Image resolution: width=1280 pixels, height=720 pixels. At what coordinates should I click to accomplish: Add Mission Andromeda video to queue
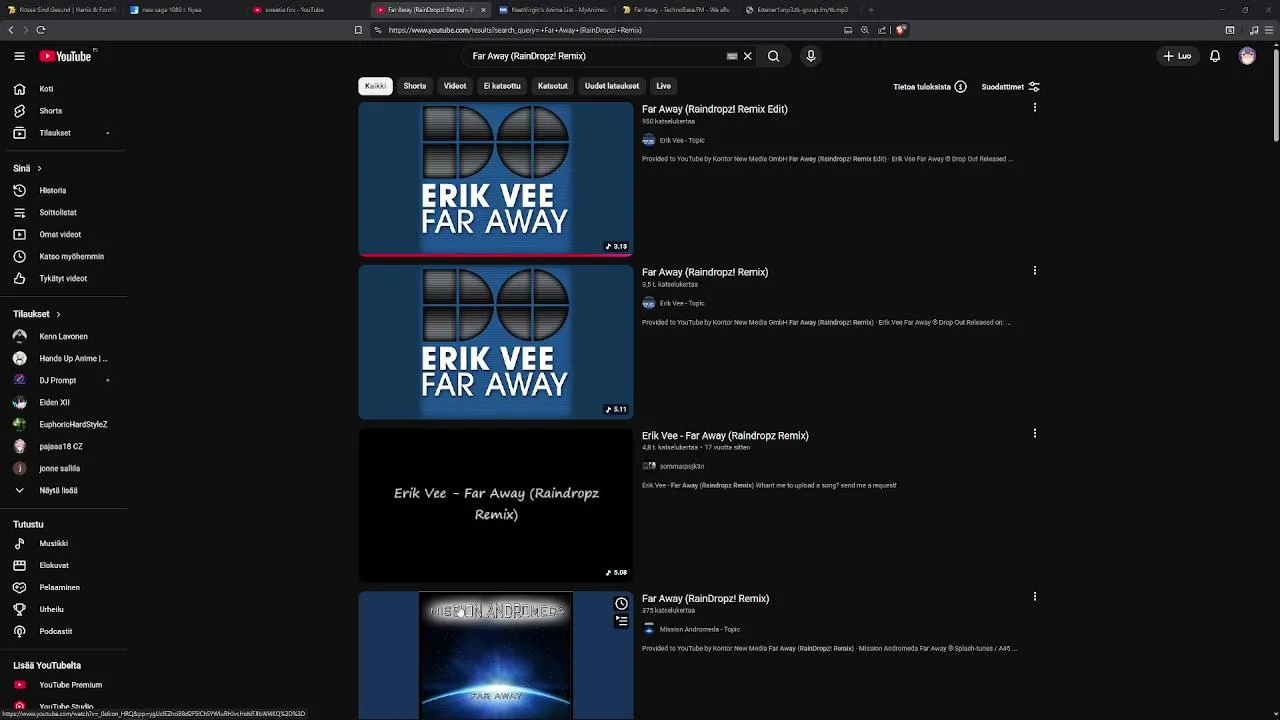coord(621,621)
